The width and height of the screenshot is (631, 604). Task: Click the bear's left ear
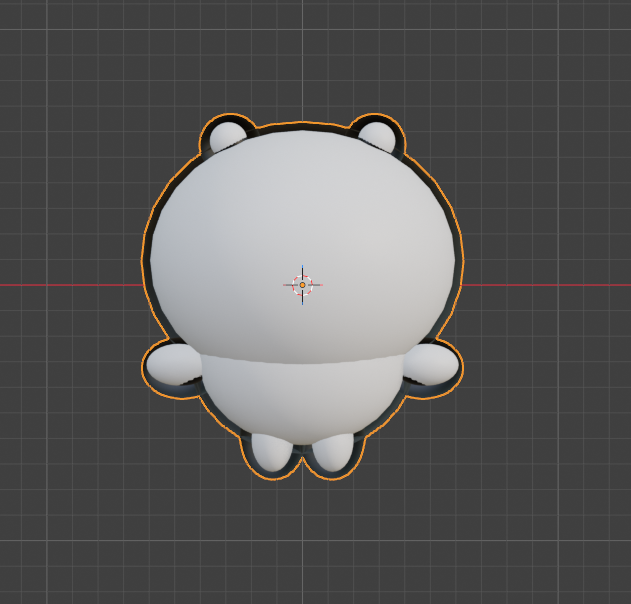pos(227,136)
